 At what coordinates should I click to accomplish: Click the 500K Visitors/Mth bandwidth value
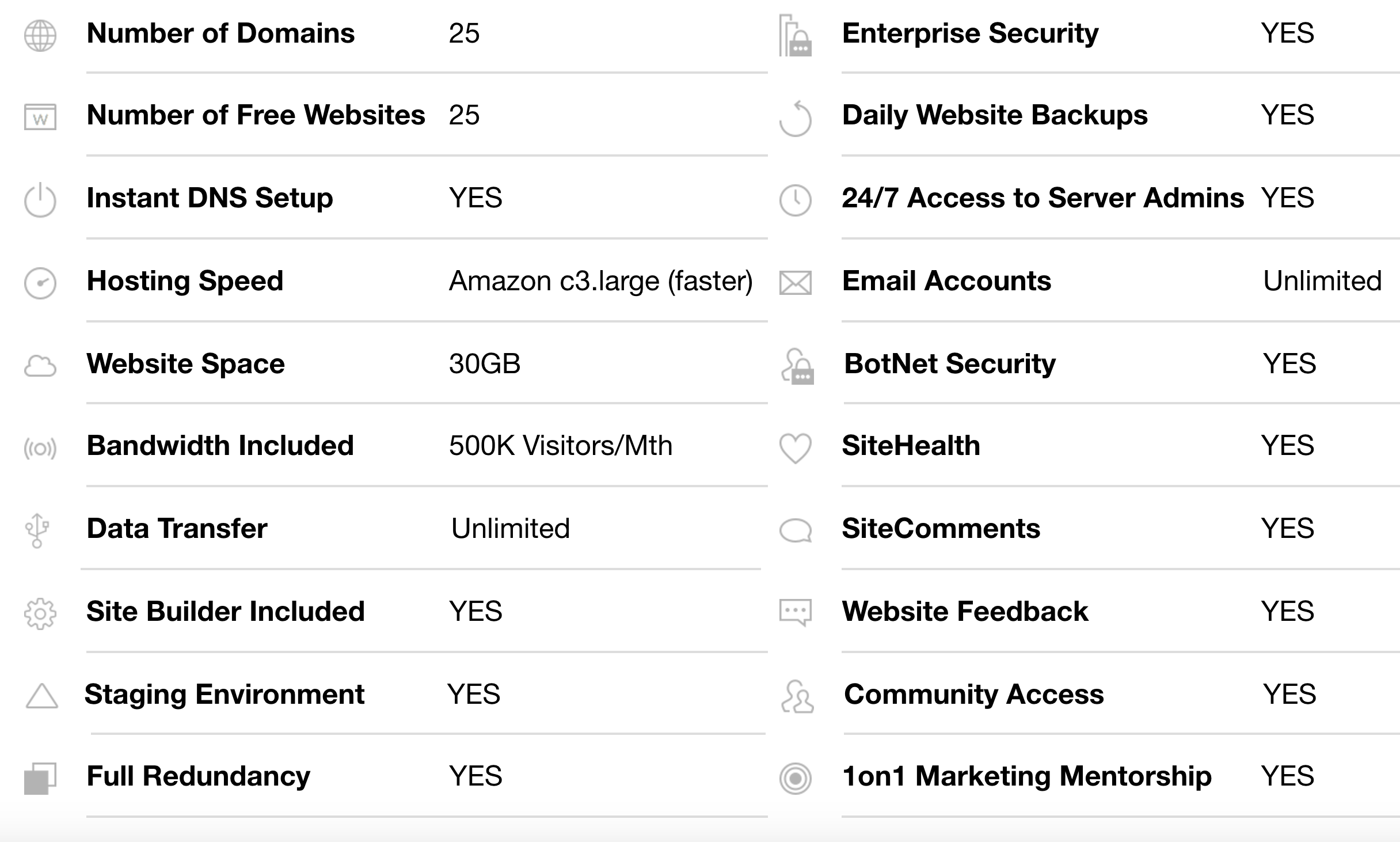click(561, 445)
